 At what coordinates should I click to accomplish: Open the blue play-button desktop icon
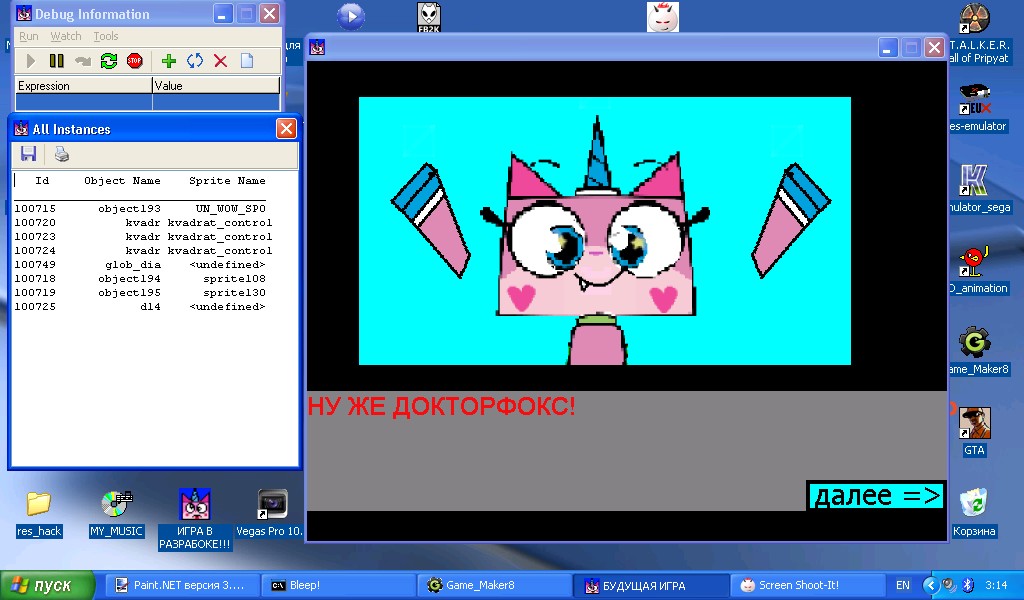coord(351,16)
